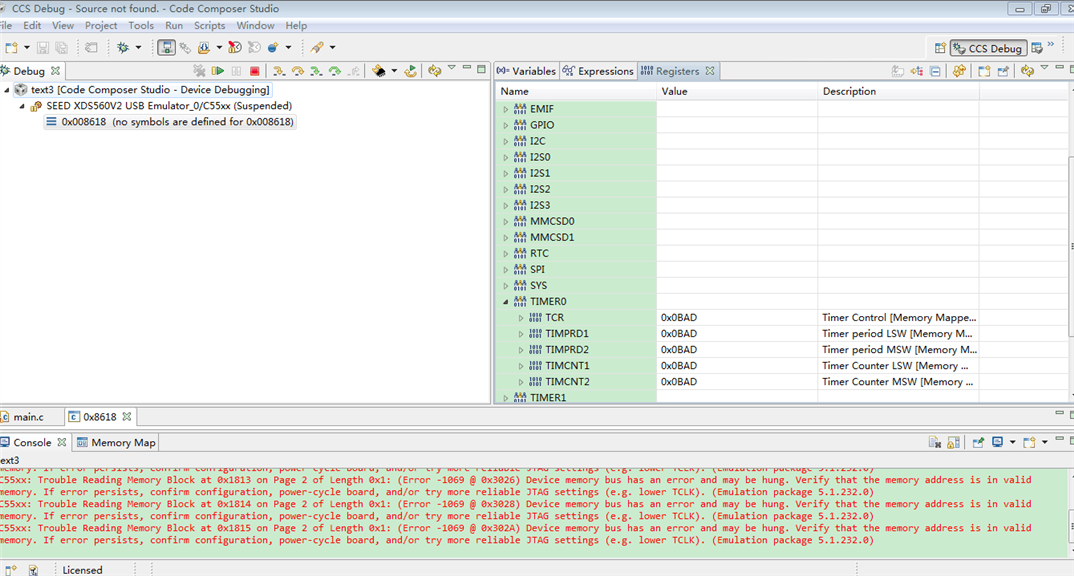The width and height of the screenshot is (1074, 576).
Task: Click the Resume button in Debug toolbar
Action: pos(217,71)
